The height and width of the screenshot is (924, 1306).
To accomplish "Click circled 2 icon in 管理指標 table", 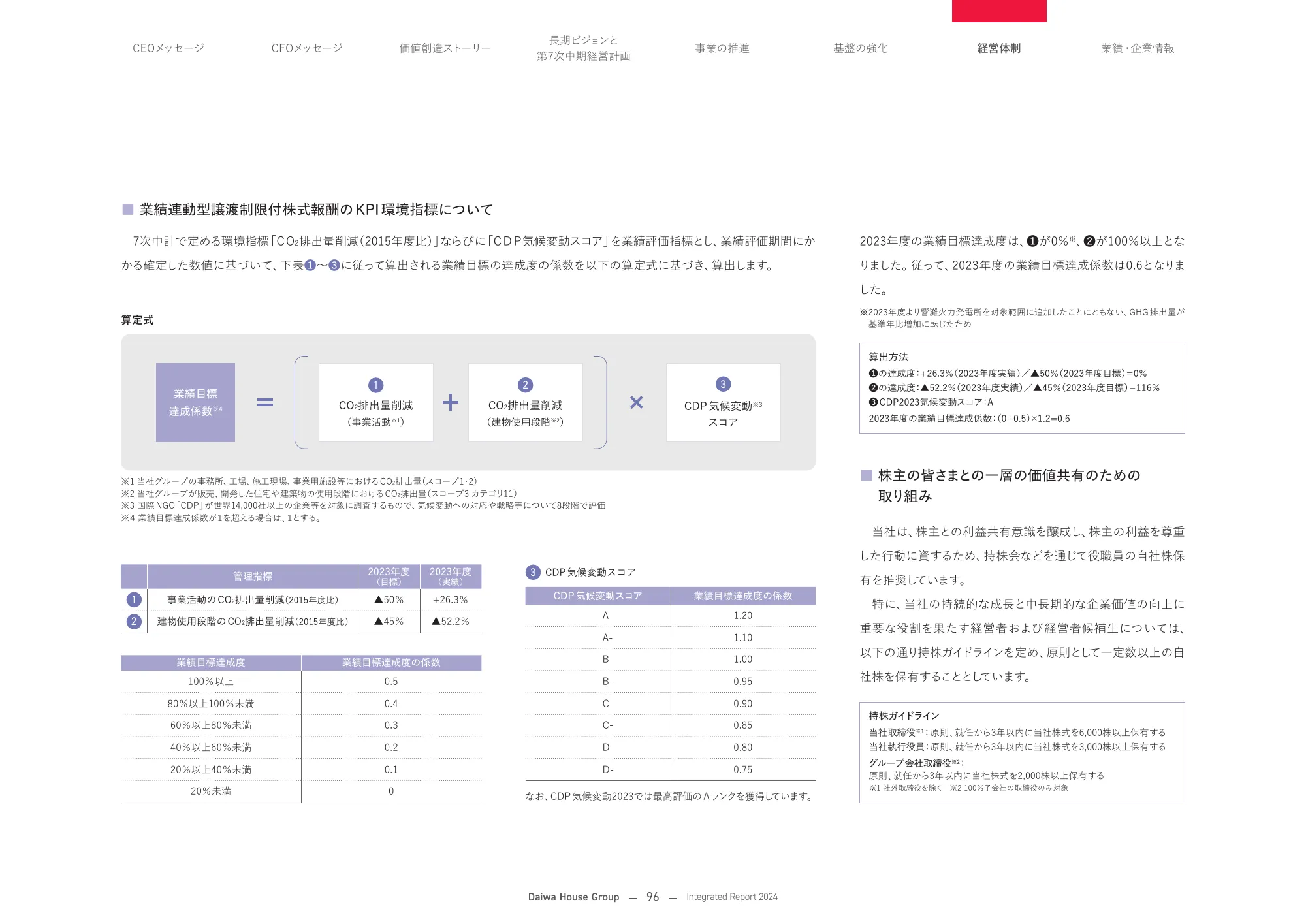I will point(134,621).
